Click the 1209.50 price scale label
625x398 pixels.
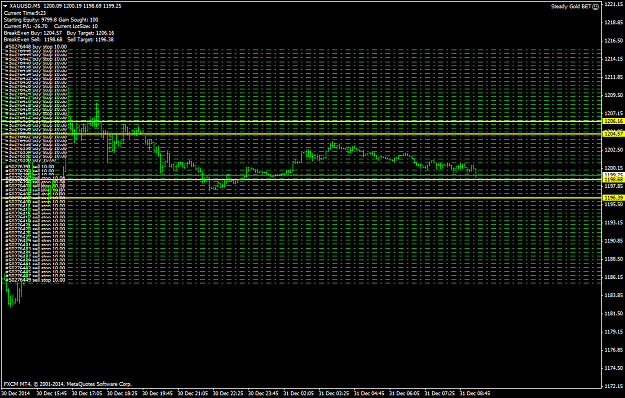pos(614,95)
